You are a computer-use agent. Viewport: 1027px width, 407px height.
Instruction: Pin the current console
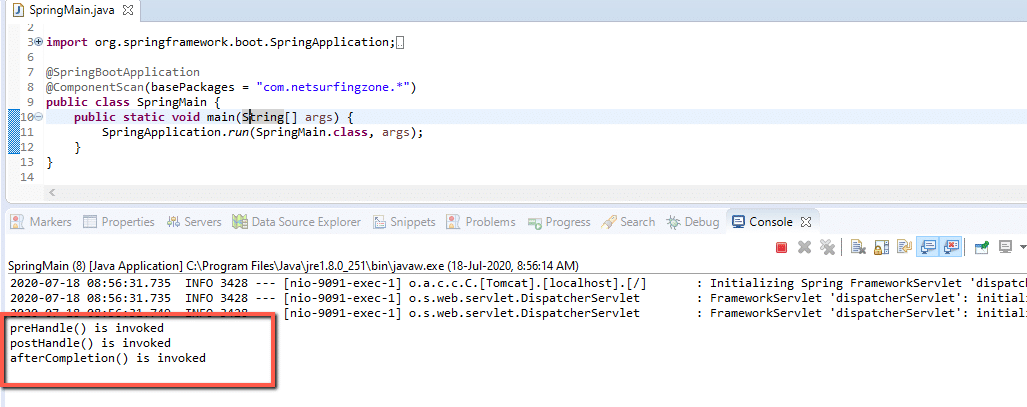[982, 247]
